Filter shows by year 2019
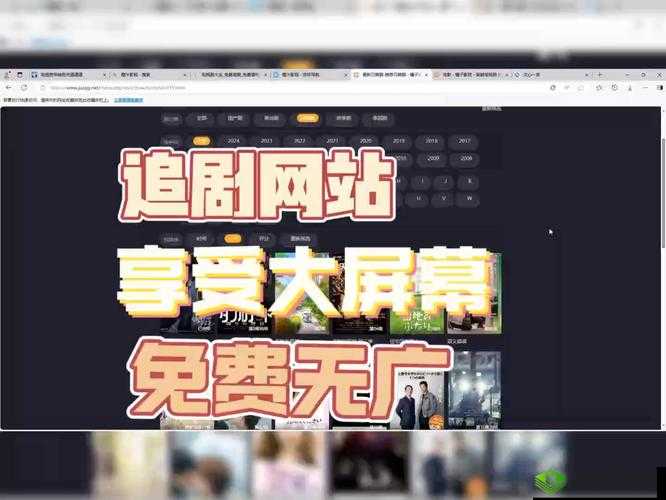Viewport: 666px width, 500px height. (x=399, y=141)
